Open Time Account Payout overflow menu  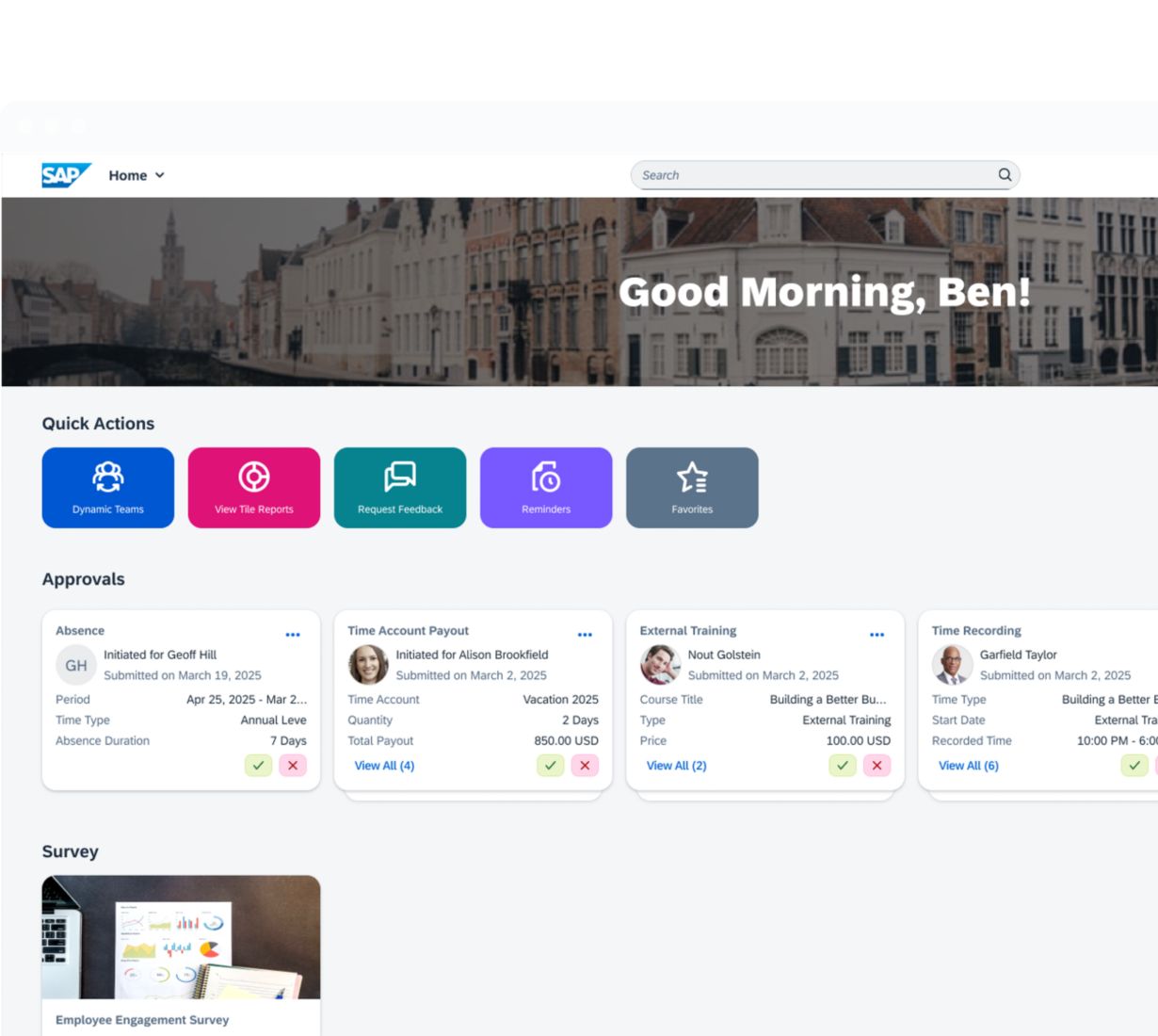coord(585,635)
